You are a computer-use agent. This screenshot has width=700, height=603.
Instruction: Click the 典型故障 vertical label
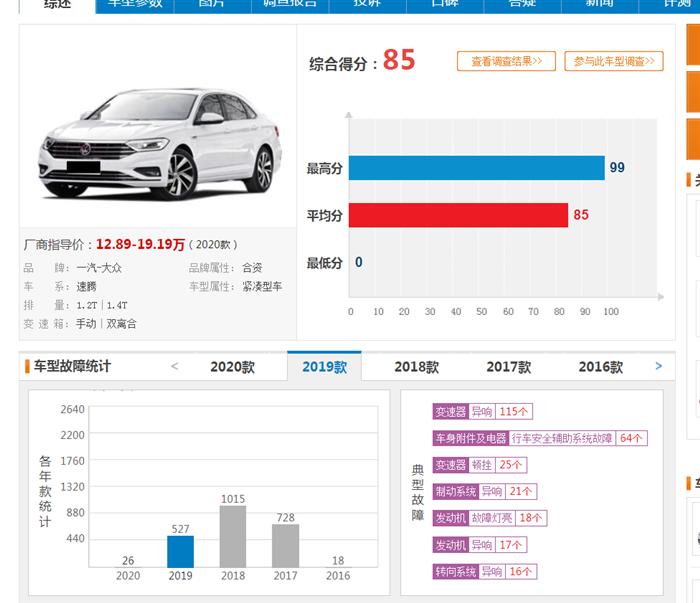(417, 492)
